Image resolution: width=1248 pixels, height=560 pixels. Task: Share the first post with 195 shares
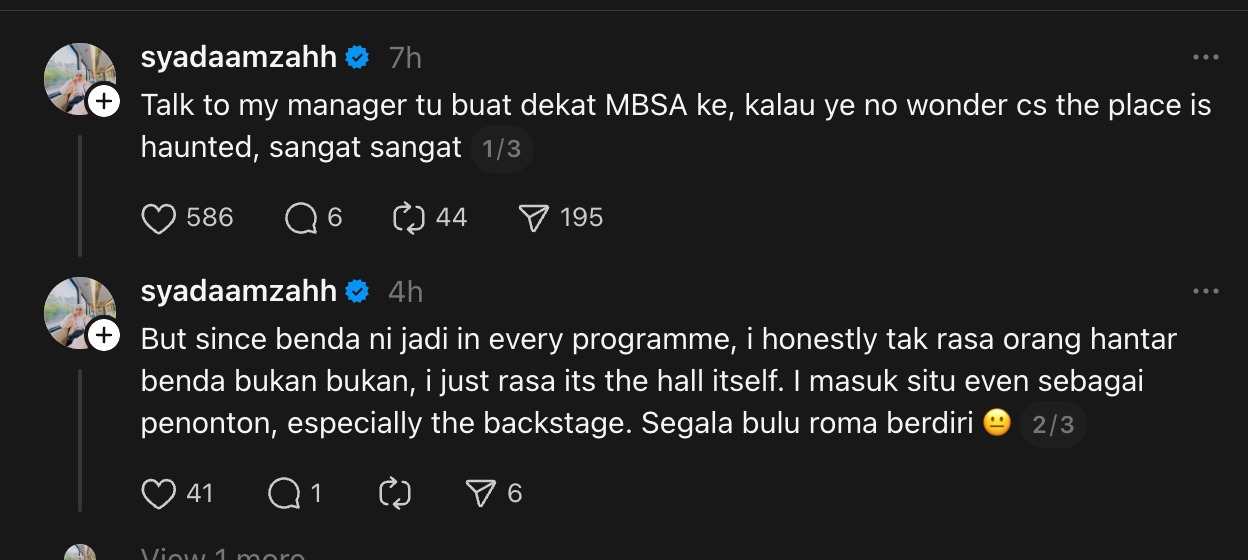(x=536, y=218)
